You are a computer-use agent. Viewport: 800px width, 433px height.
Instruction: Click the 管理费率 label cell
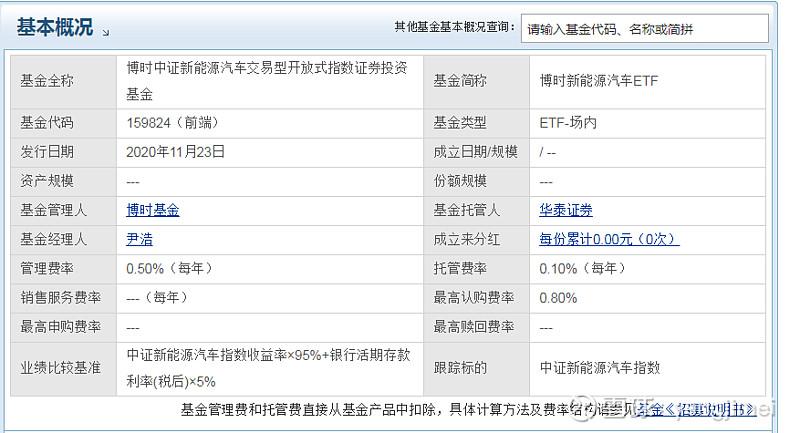(x=64, y=269)
